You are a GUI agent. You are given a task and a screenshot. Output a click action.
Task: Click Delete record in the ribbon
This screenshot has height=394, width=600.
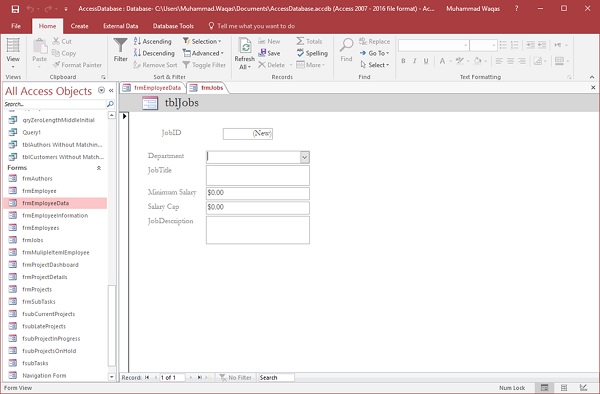click(272, 65)
